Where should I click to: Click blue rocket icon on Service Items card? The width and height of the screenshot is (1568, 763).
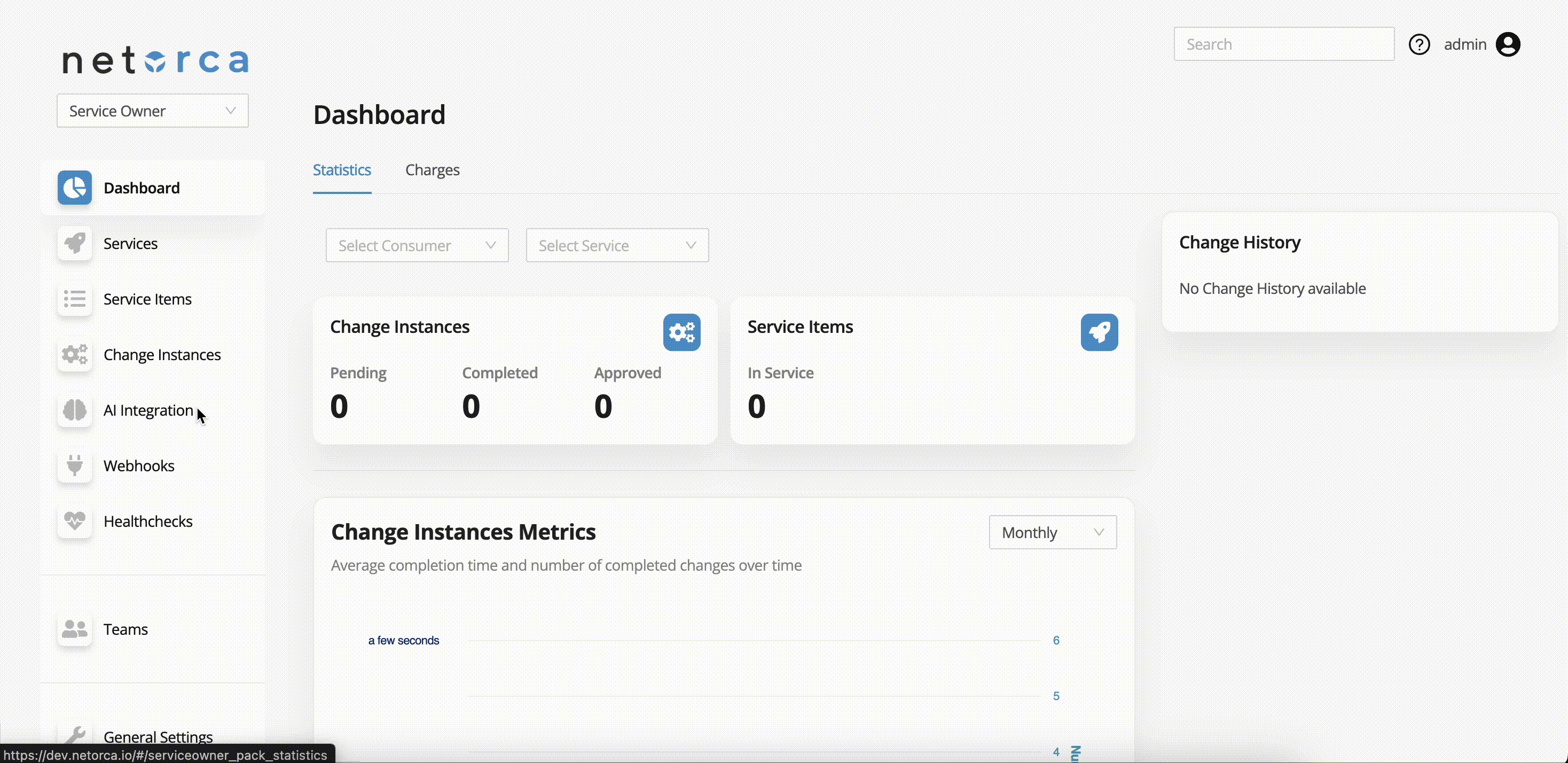(1099, 332)
